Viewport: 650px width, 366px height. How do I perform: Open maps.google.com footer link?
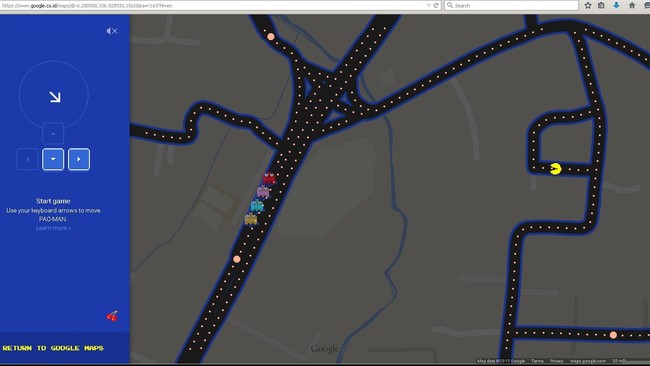(588, 361)
